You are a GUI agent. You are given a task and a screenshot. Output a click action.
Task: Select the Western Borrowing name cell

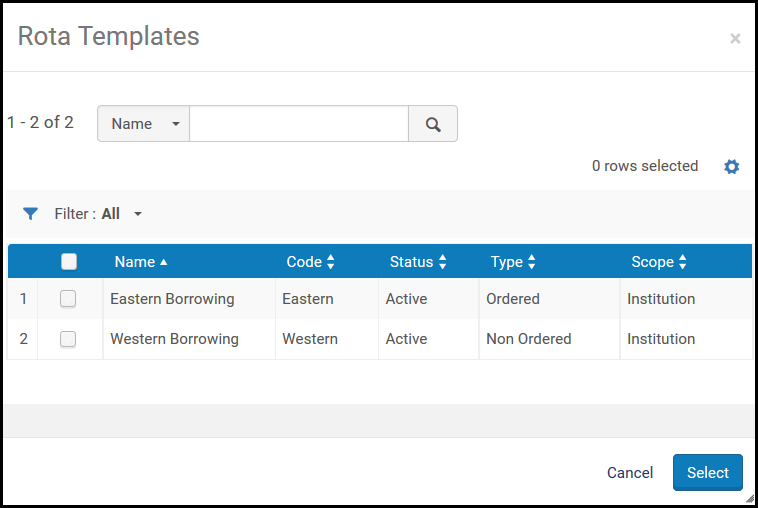pos(174,339)
